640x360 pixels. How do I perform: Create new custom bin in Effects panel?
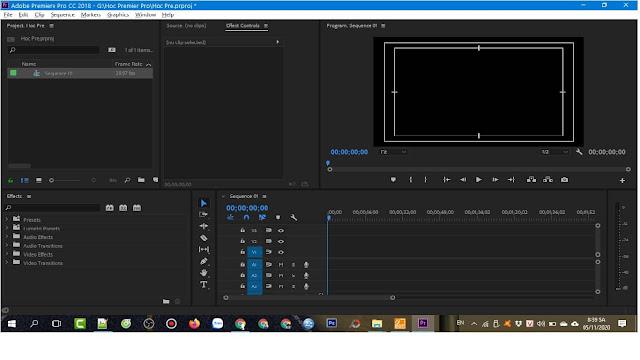(166, 302)
